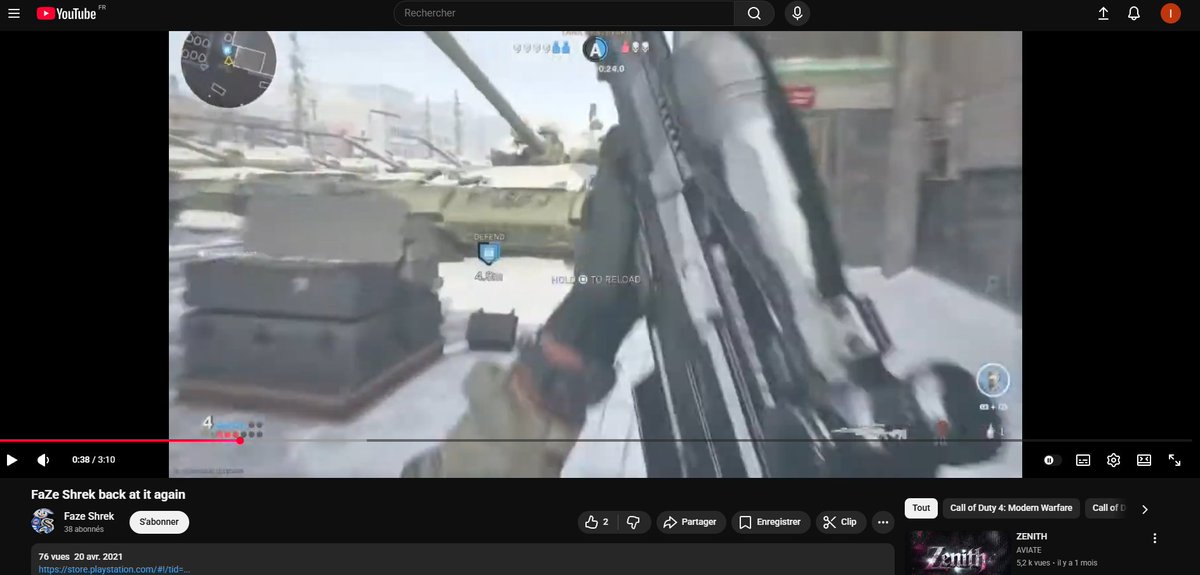Click the 38 abonnés subscriber count
This screenshot has width=1200, height=575.
[x=84, y=529]
